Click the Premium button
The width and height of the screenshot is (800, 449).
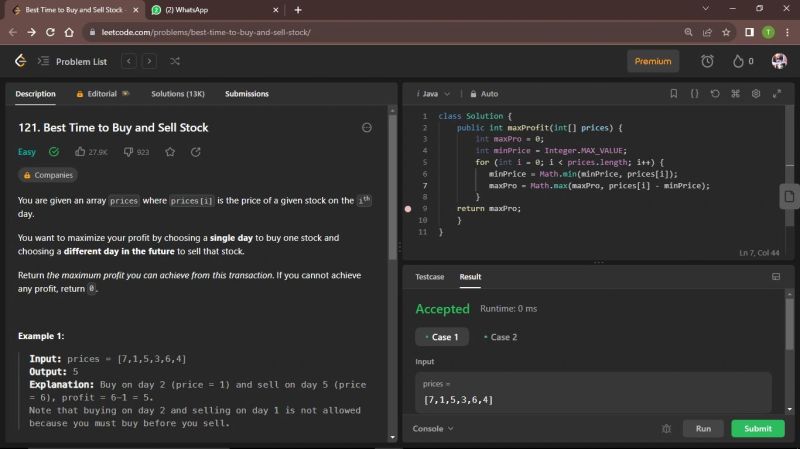click(653, 61)
